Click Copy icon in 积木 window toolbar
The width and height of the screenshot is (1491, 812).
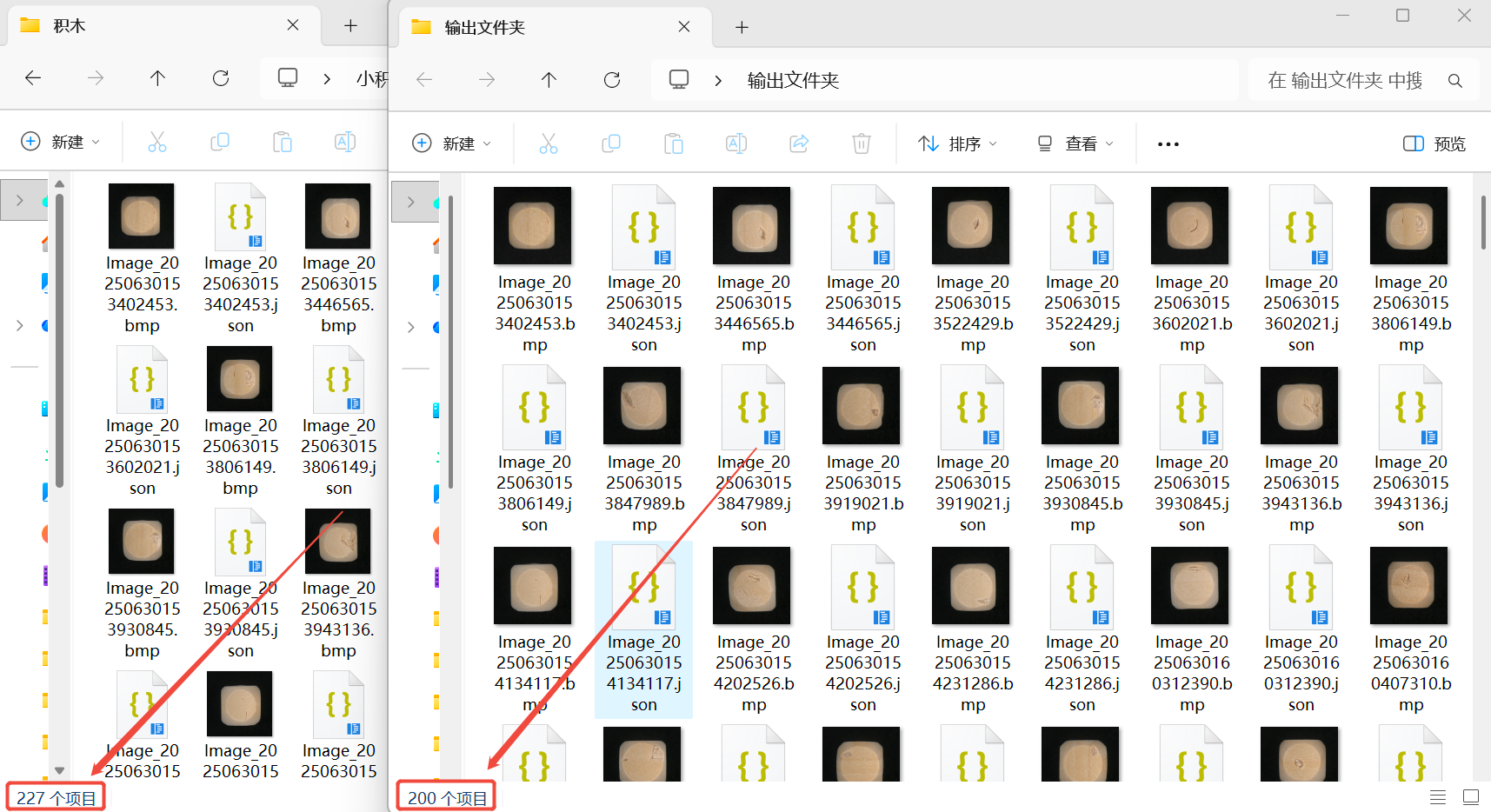click(x=220, y=142)
